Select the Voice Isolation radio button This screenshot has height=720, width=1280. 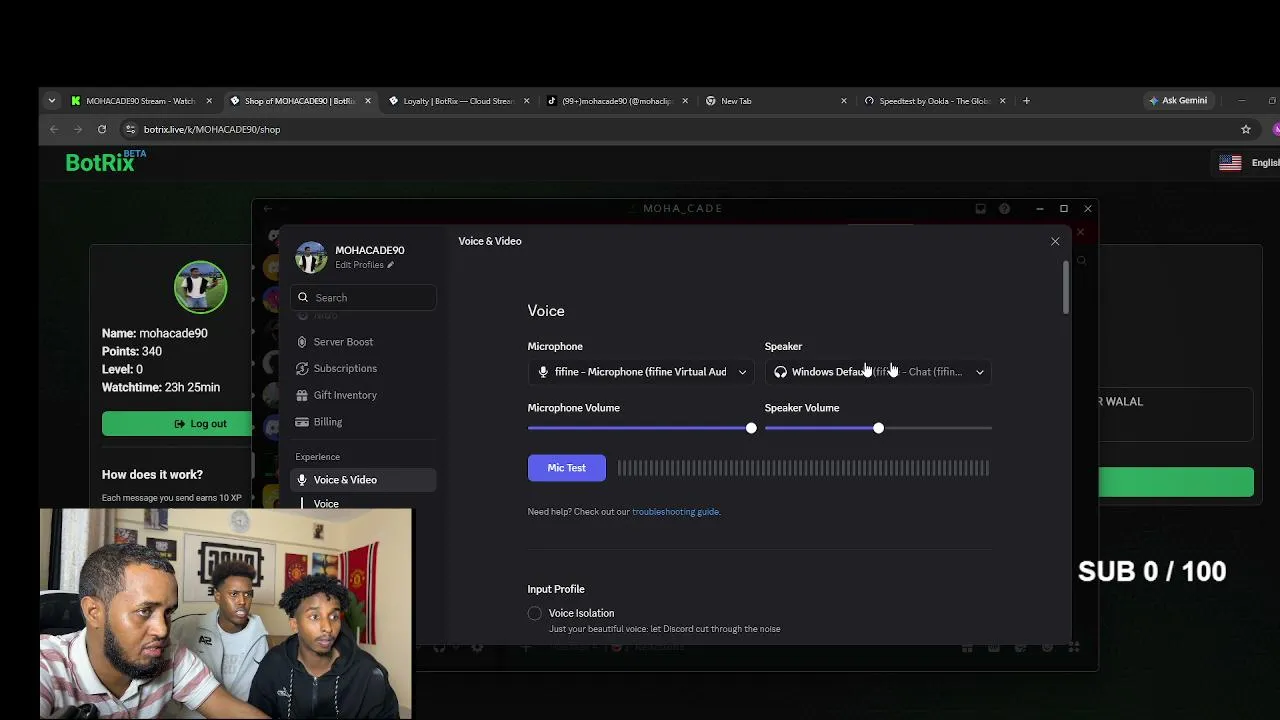click(535, 613)
